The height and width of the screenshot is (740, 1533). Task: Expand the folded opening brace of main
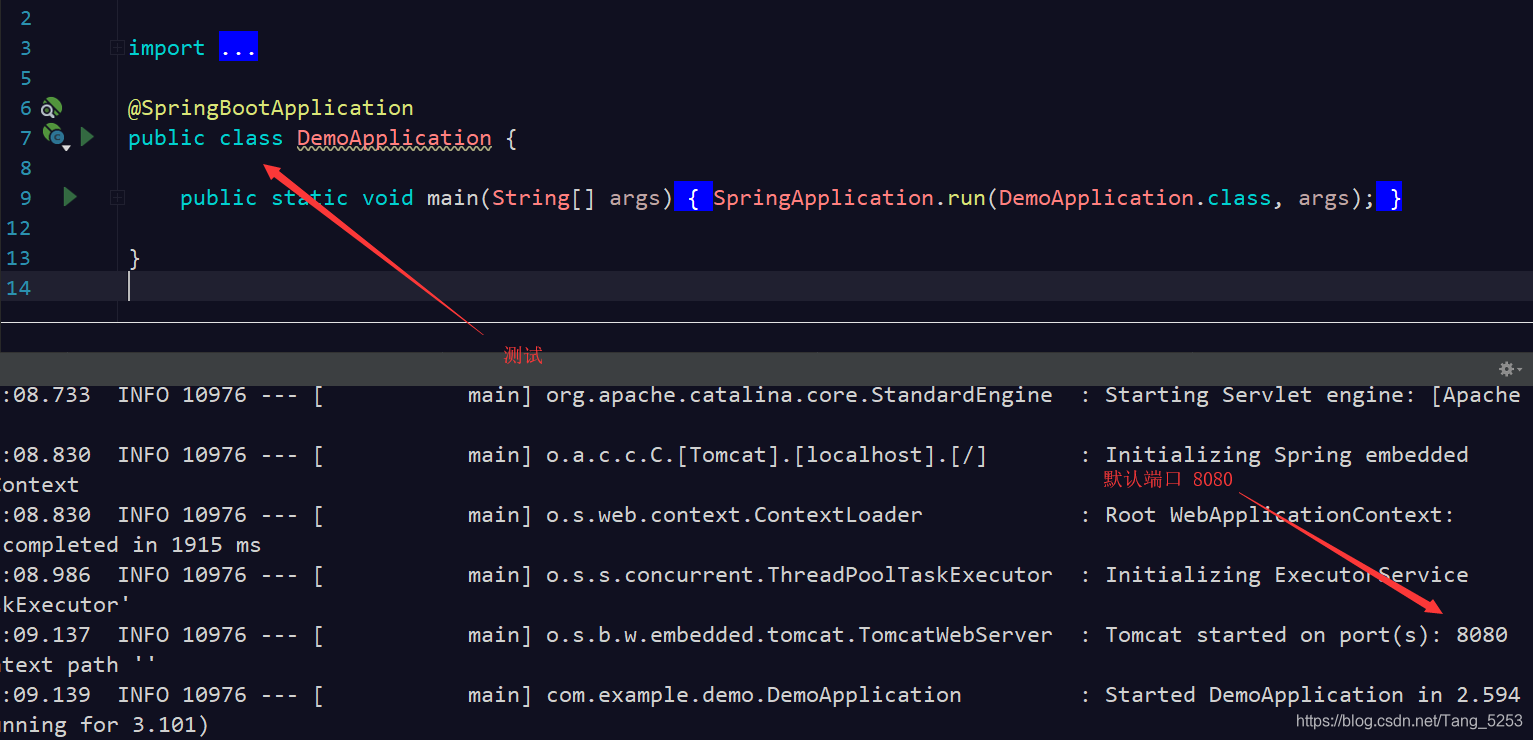pyautogui.click(x=693, y=198)
